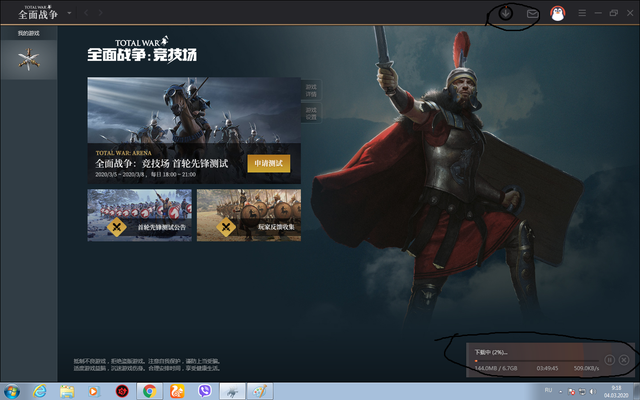
Task: Click the action center flag tray icon
Action: [x=571, y=392]
